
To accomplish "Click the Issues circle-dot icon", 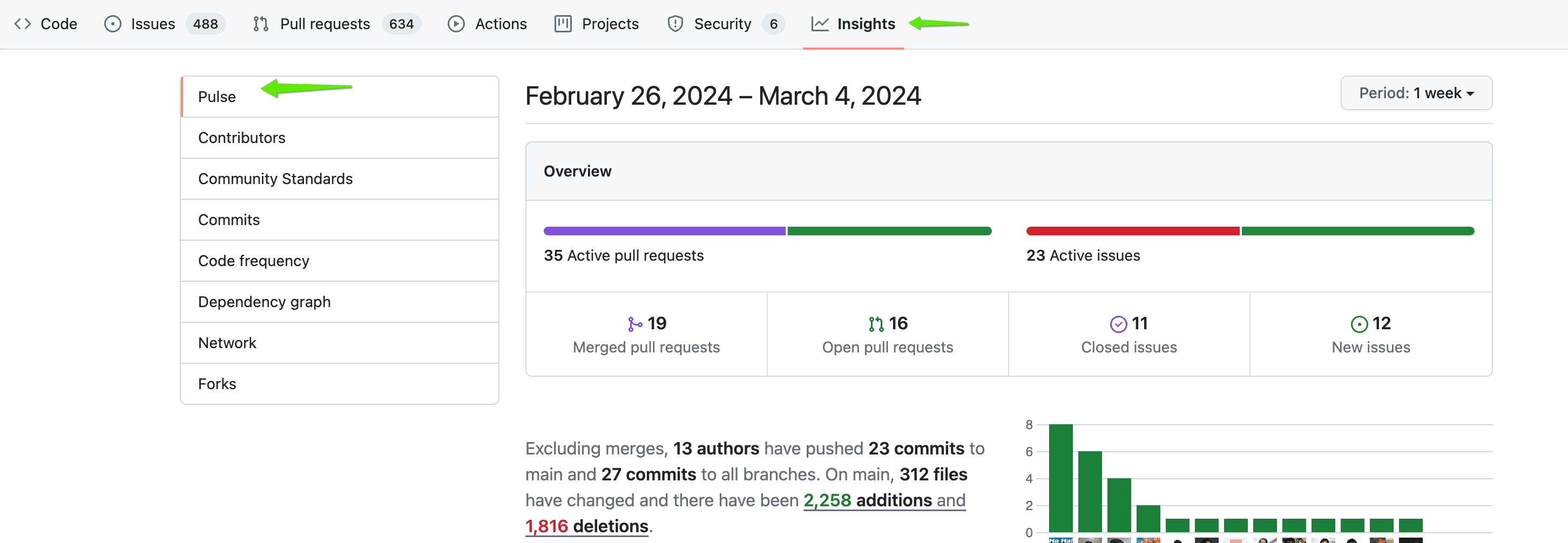I will coord(113,24).
